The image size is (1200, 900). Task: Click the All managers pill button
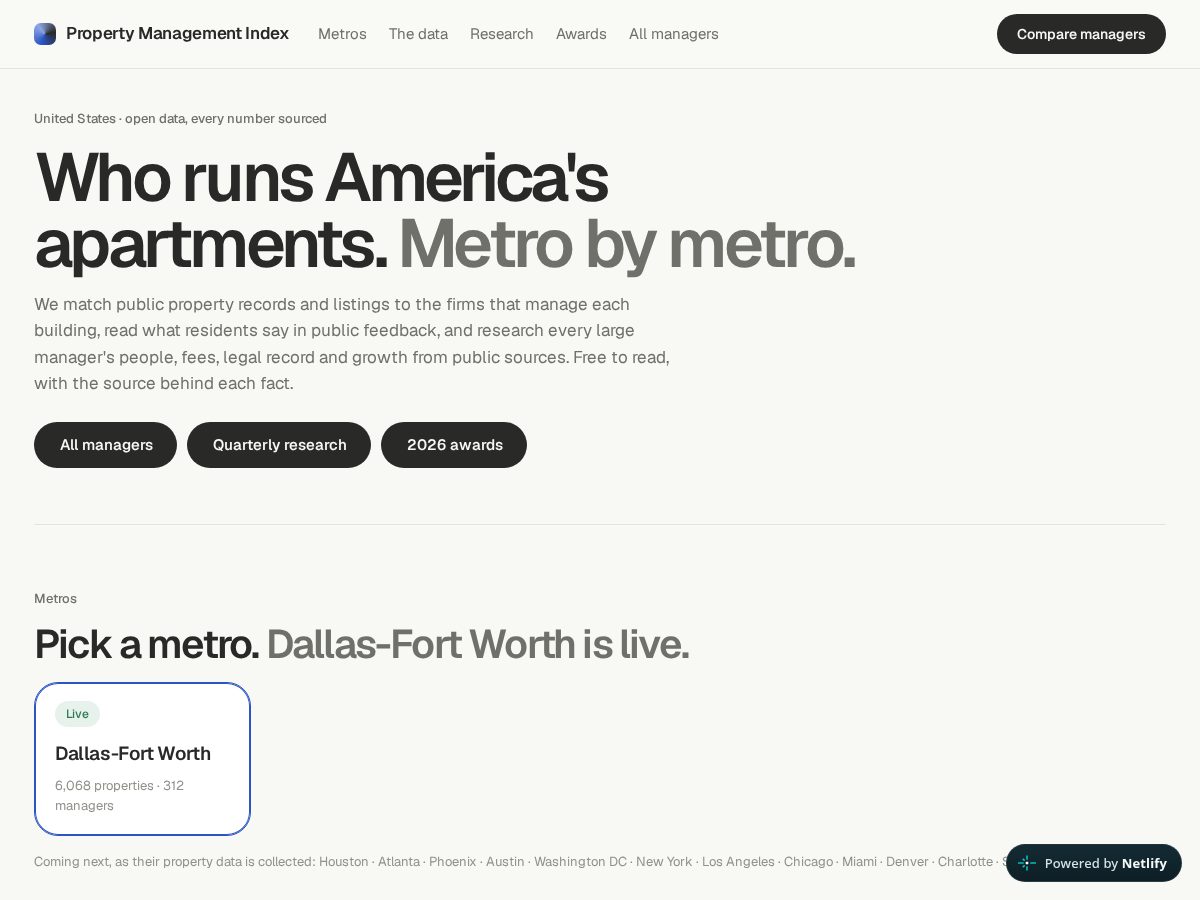[106, 445]
